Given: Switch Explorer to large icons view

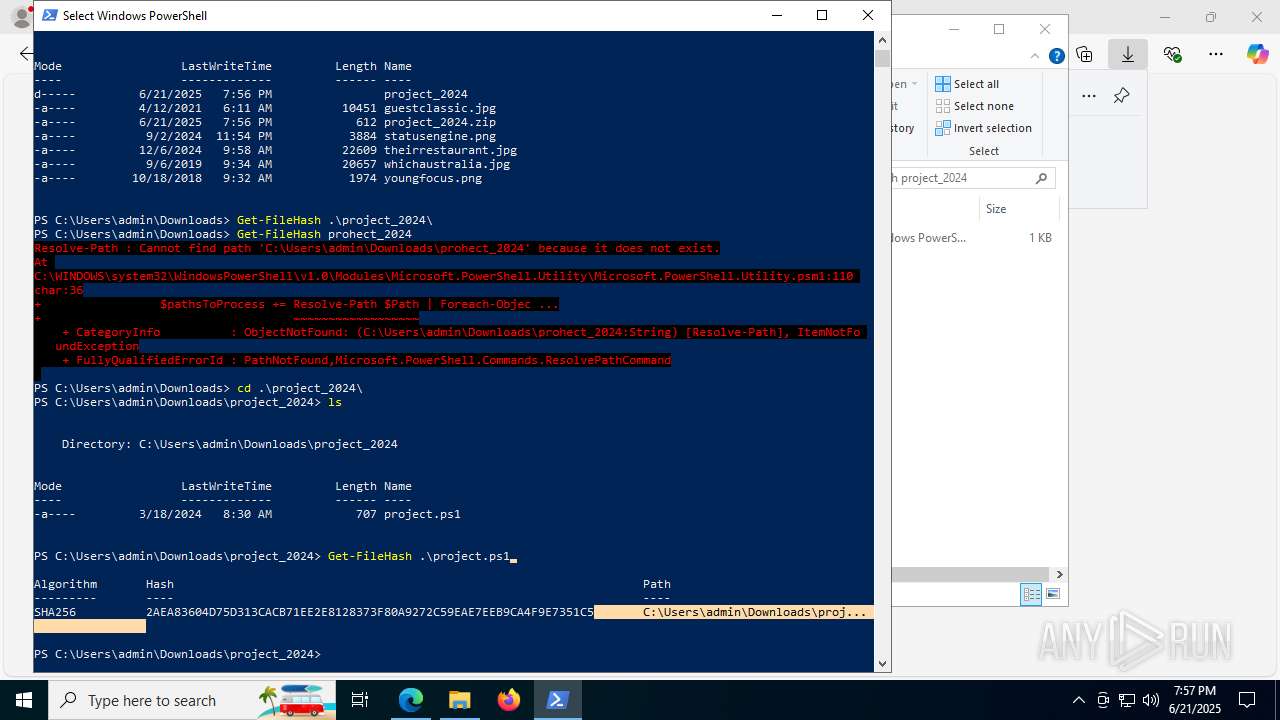Looking at the screenshot, I should [1052, 594].
